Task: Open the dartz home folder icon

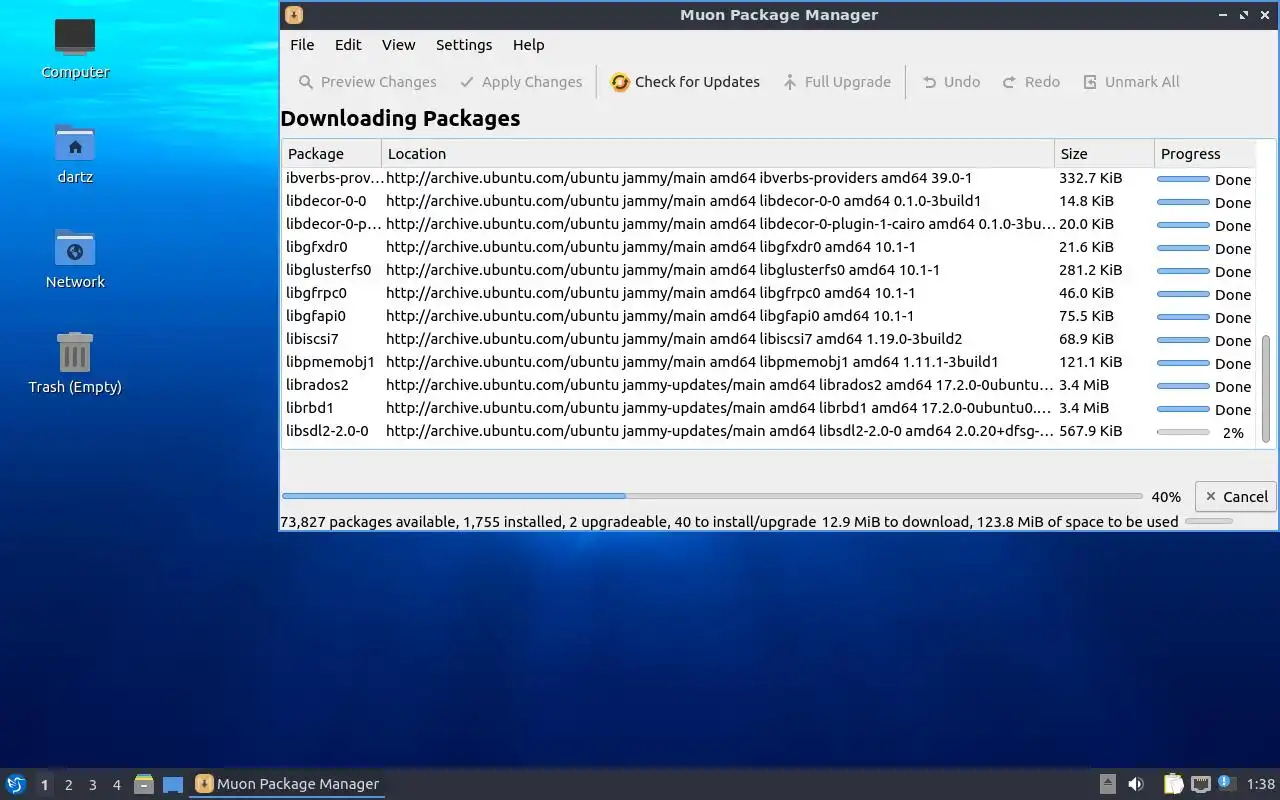Action: click(x=75, y=153)
